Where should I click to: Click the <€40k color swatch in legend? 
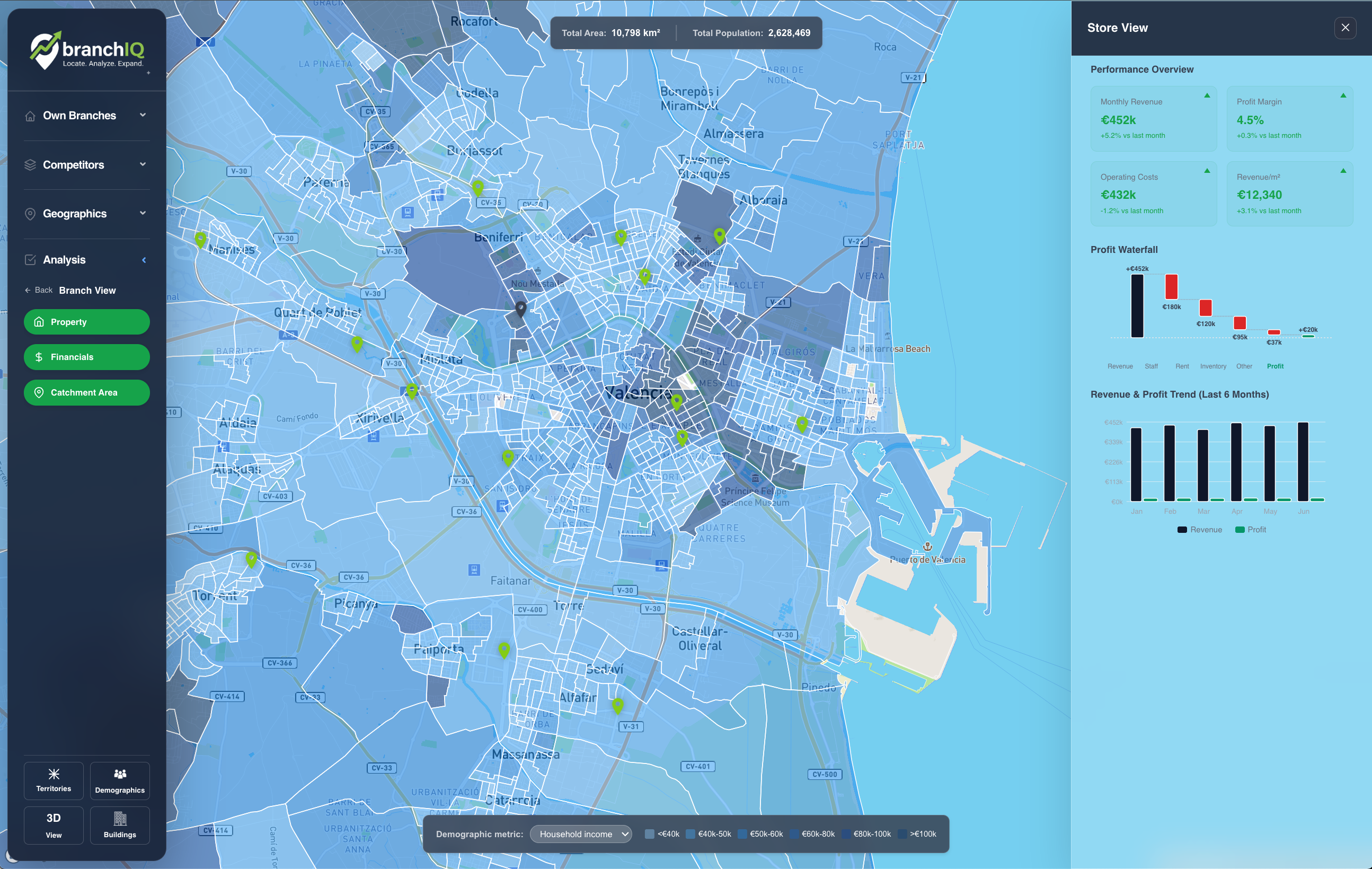tap(649, 833)
